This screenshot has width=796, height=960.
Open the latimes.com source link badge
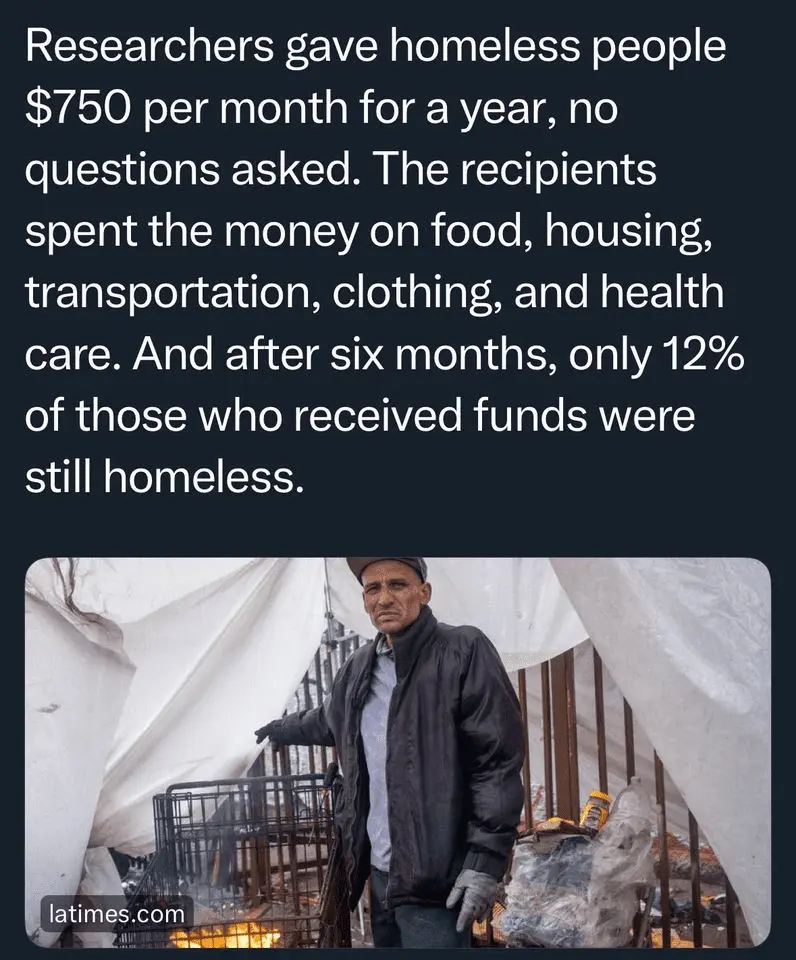click(117, 913)
